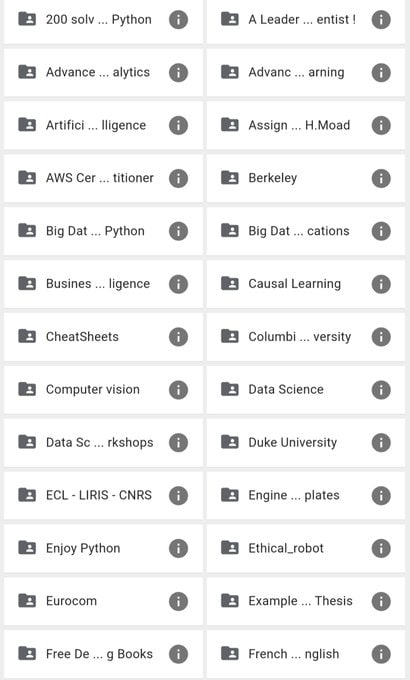The width and height of the screenshot is (410, 680).
Task: Open Engine ... plates folder
Action: coord(306,495)
